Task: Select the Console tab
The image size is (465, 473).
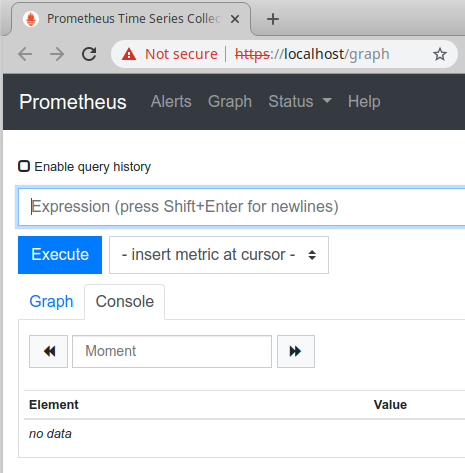Action: click(x=125, y=302)
